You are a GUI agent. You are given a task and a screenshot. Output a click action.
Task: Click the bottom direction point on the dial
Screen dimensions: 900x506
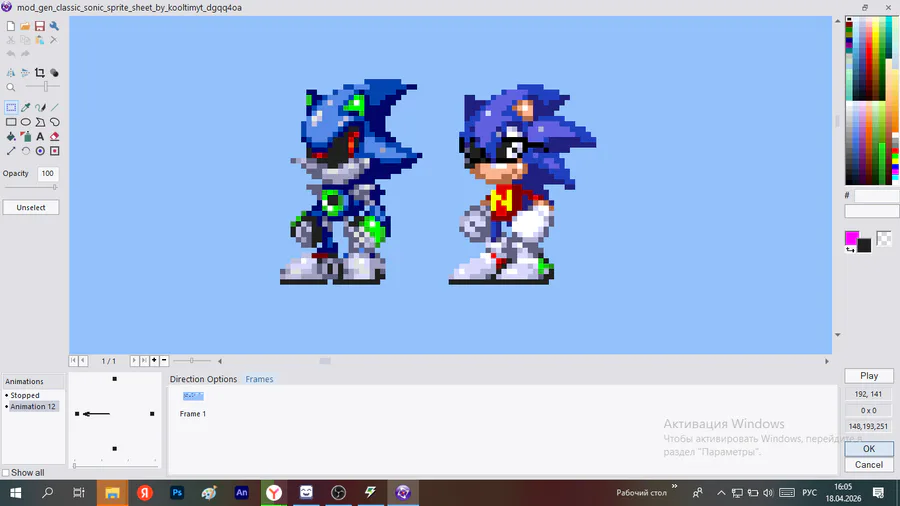tap(115, 449)
